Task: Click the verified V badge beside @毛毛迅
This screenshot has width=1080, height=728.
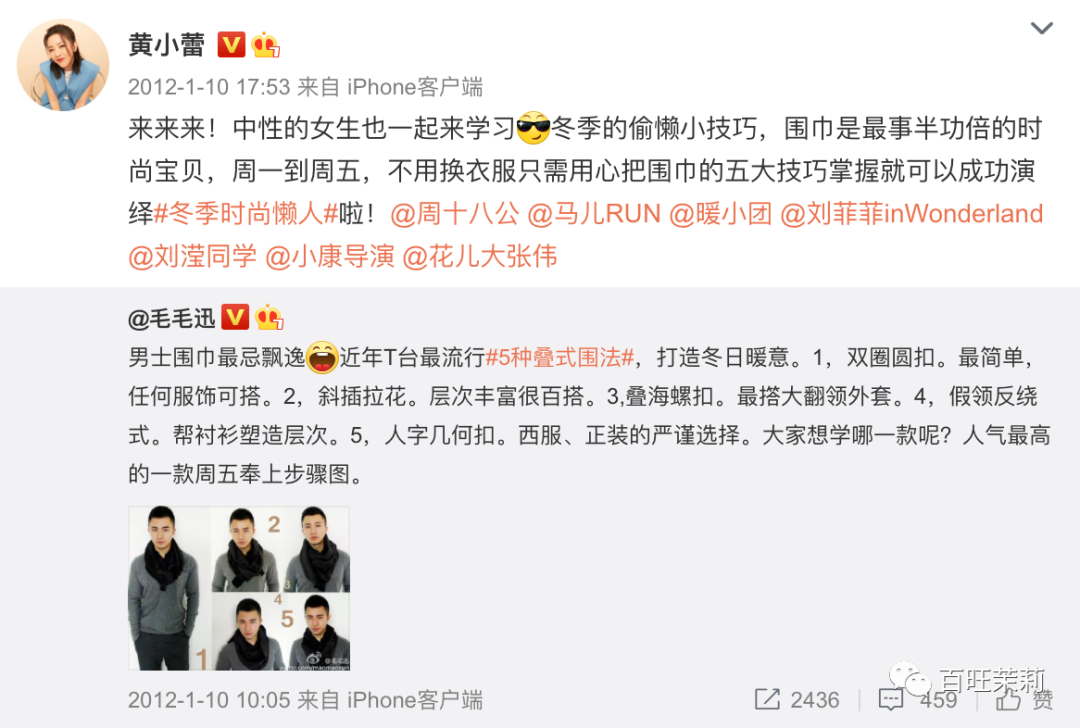Action: coord(235,318)
